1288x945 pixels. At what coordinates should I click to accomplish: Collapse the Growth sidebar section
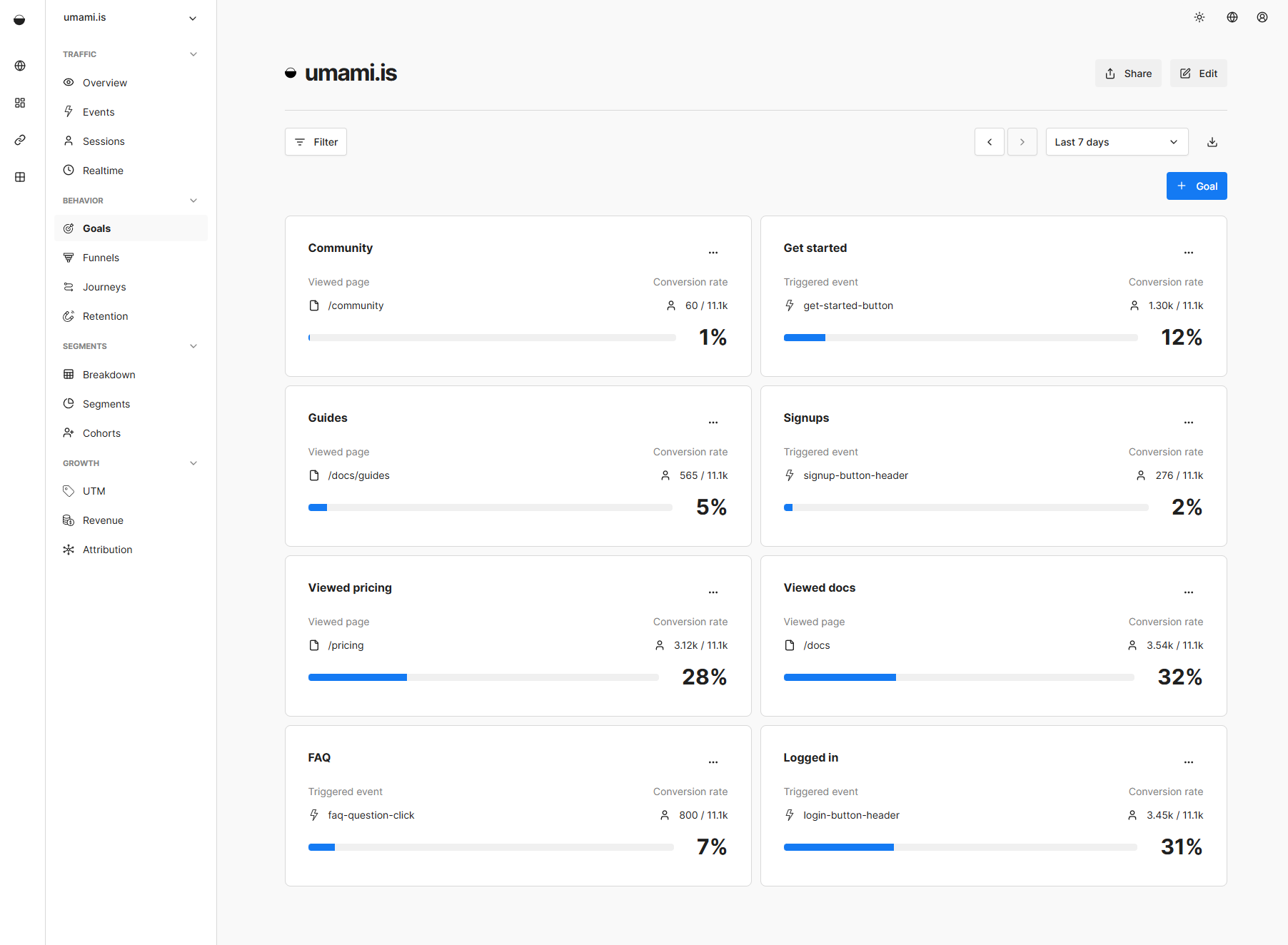pyautogui.click(x=193, y=463)
